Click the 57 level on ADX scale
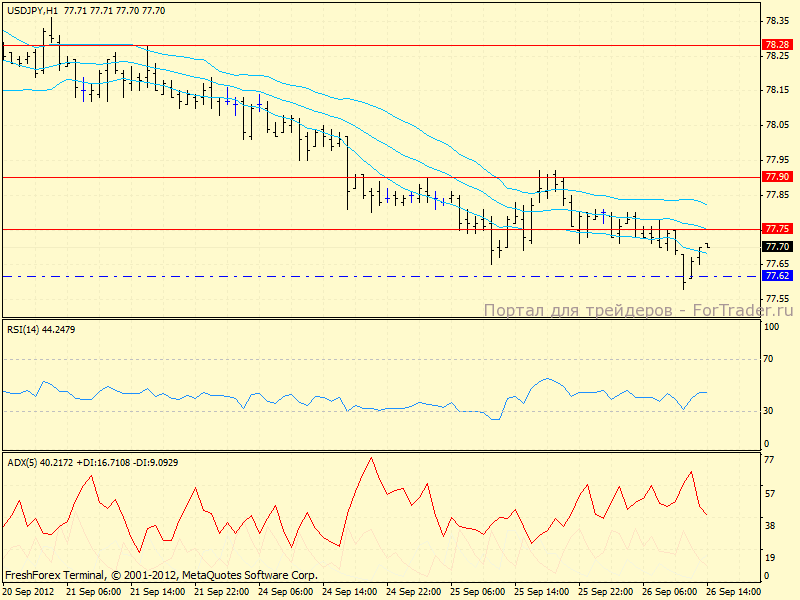Viewport: 800px width, 600px height. pyautogui.click(x=771, y=494)
